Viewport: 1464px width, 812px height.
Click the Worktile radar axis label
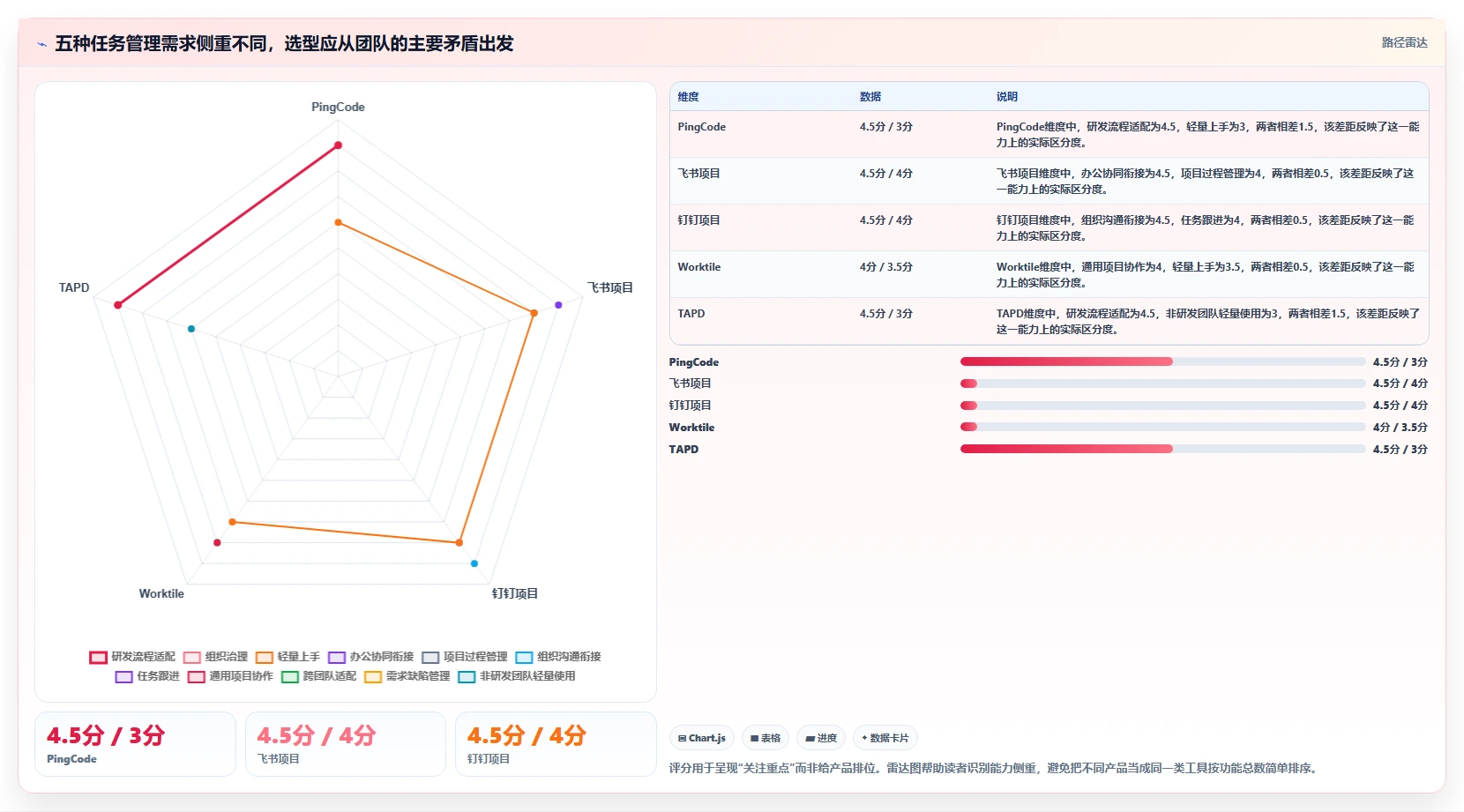click(161, 593)
